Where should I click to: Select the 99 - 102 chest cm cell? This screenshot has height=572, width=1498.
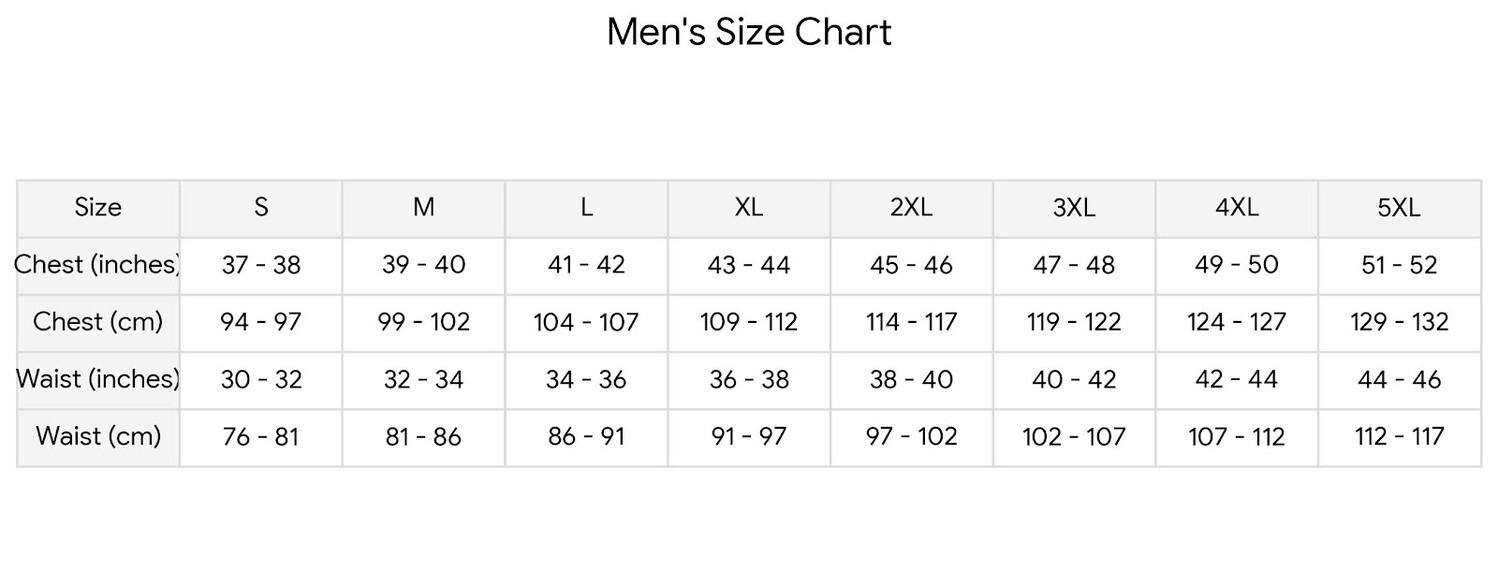coord(424,322)
